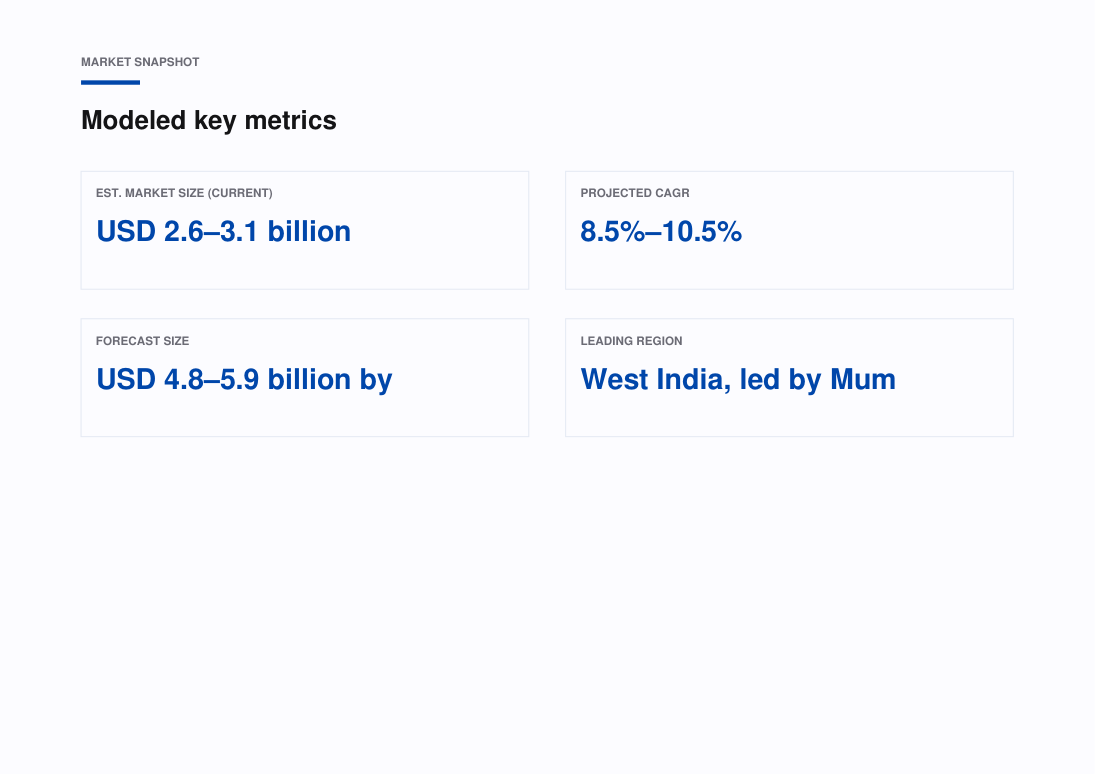Select the 8.5%–10.5% value

tap(661, 232)
